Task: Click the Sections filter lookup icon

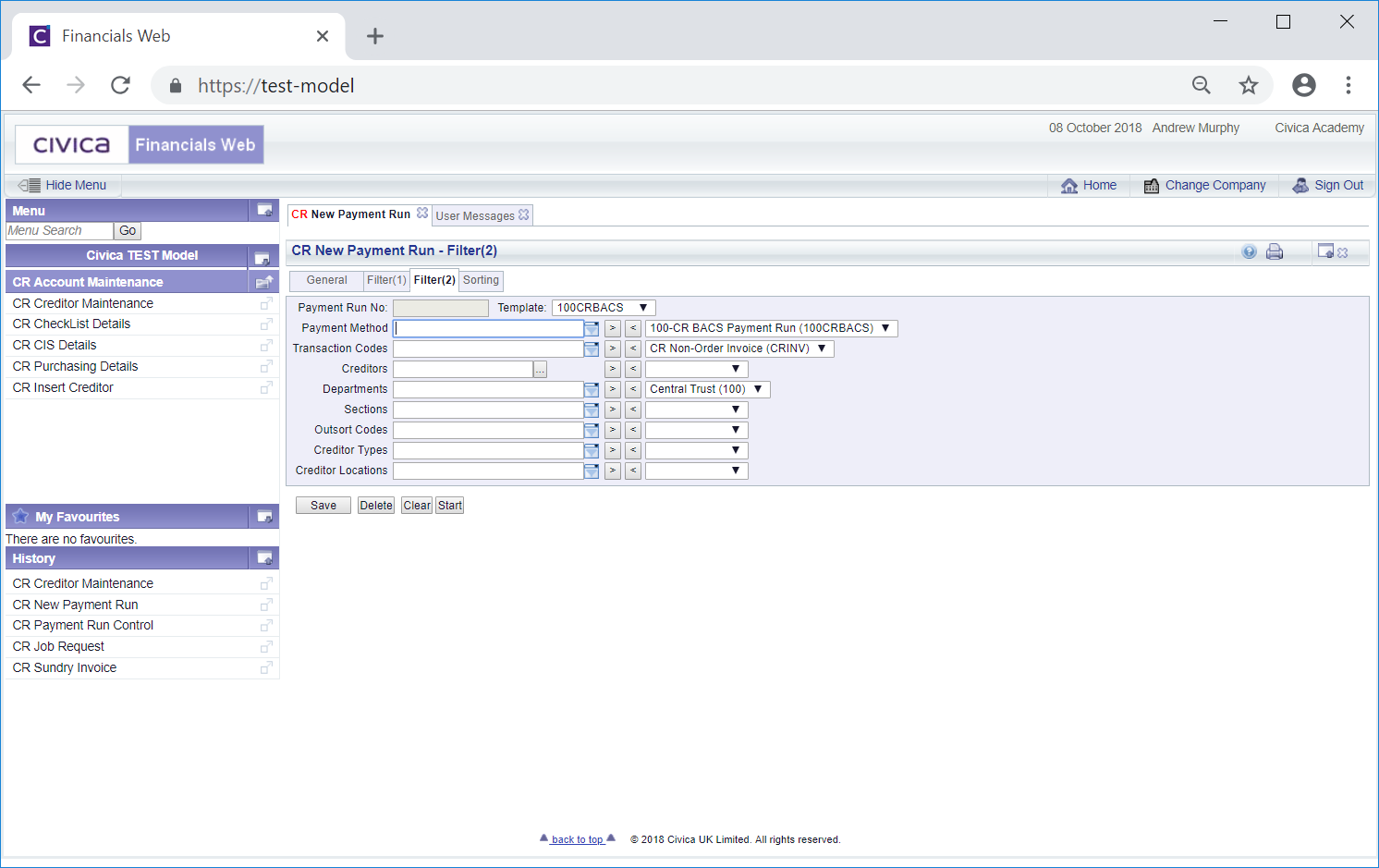Action: [592, 410]
